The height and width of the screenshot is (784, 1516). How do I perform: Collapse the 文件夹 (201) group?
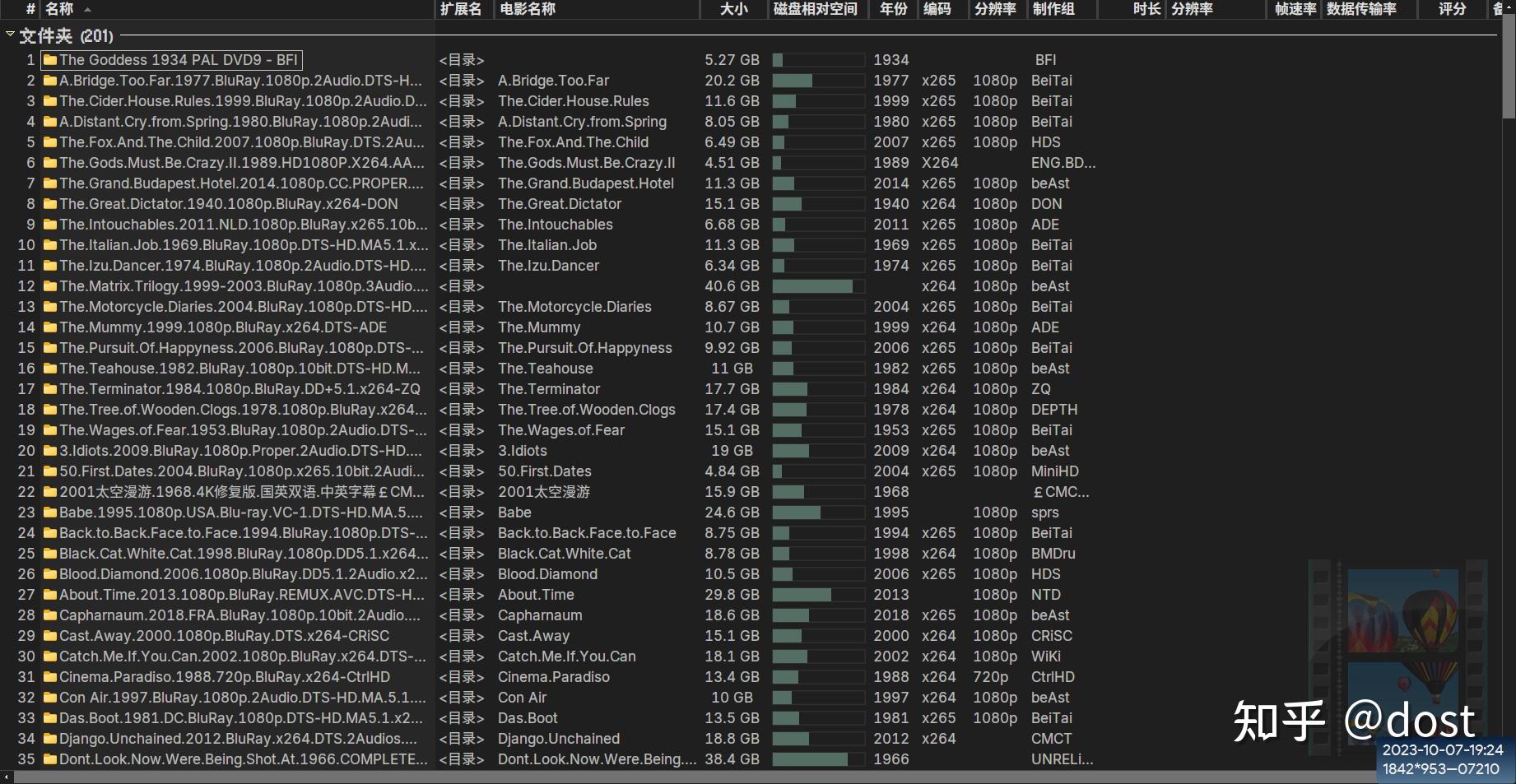point(10,35)
